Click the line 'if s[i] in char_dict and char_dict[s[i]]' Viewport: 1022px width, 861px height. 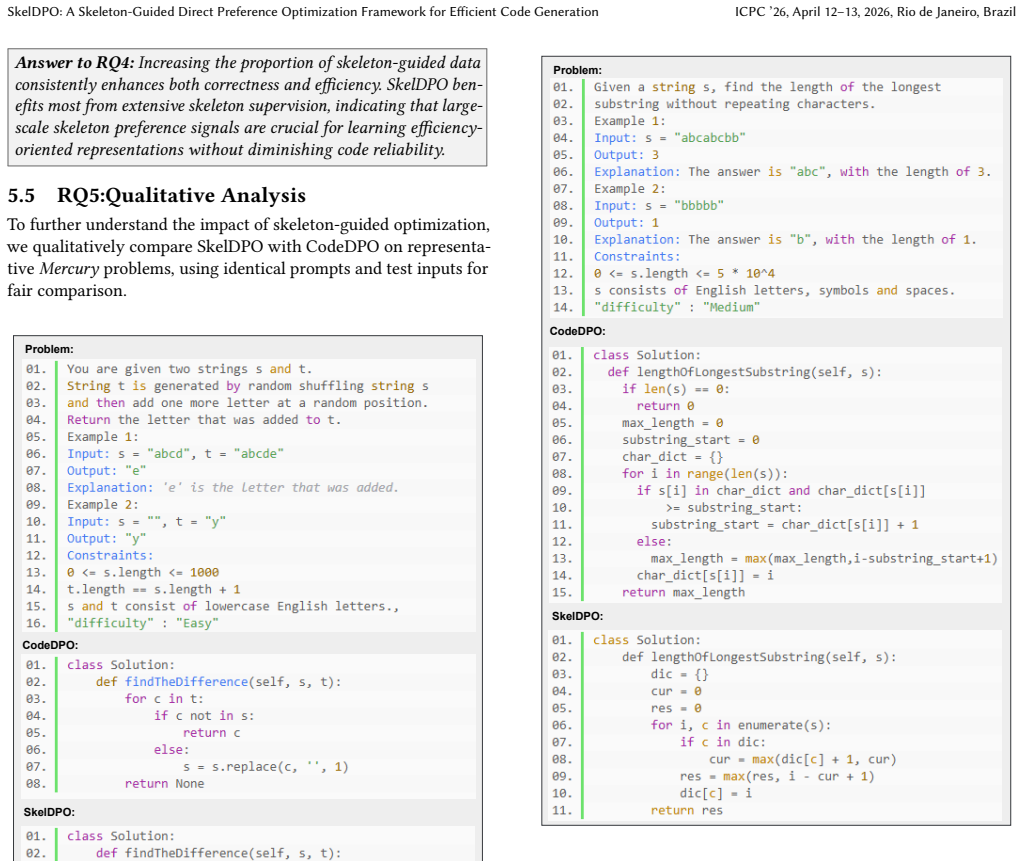tap(781, 490)
